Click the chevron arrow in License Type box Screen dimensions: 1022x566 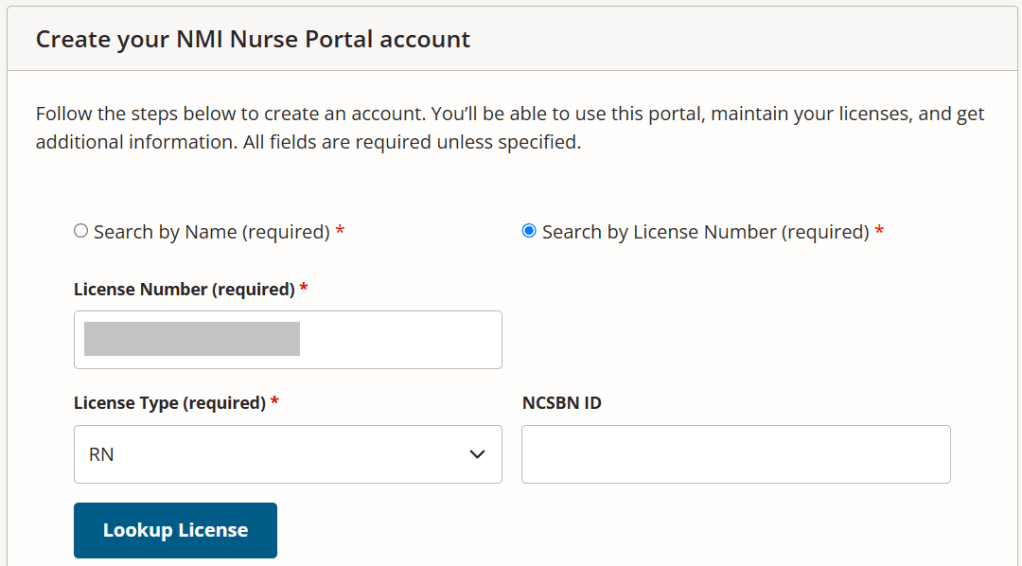point(477,455)
